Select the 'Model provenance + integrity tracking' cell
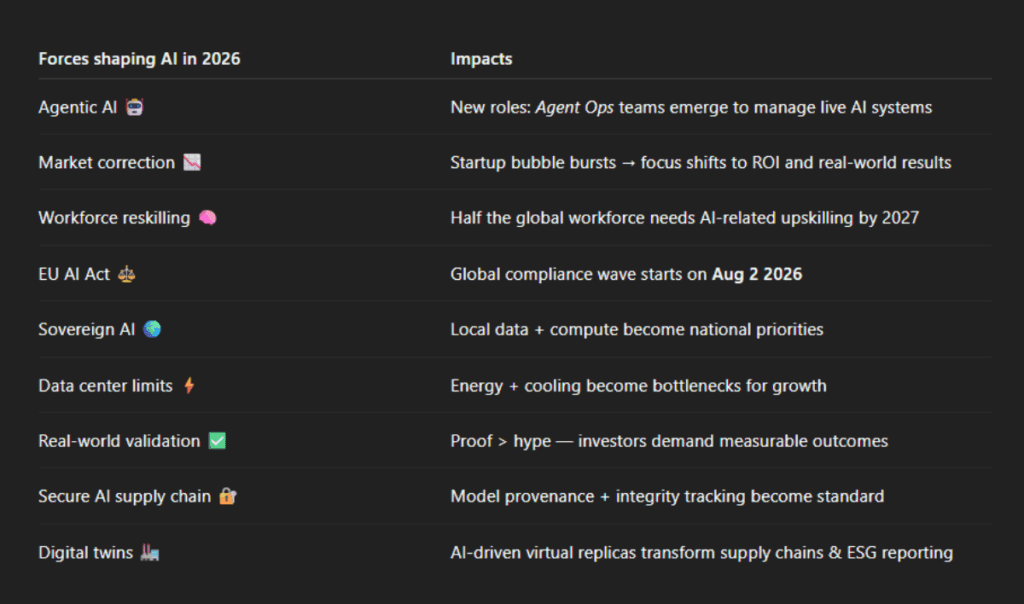This screenshot has width=1024, height=604. click(667, 496)
